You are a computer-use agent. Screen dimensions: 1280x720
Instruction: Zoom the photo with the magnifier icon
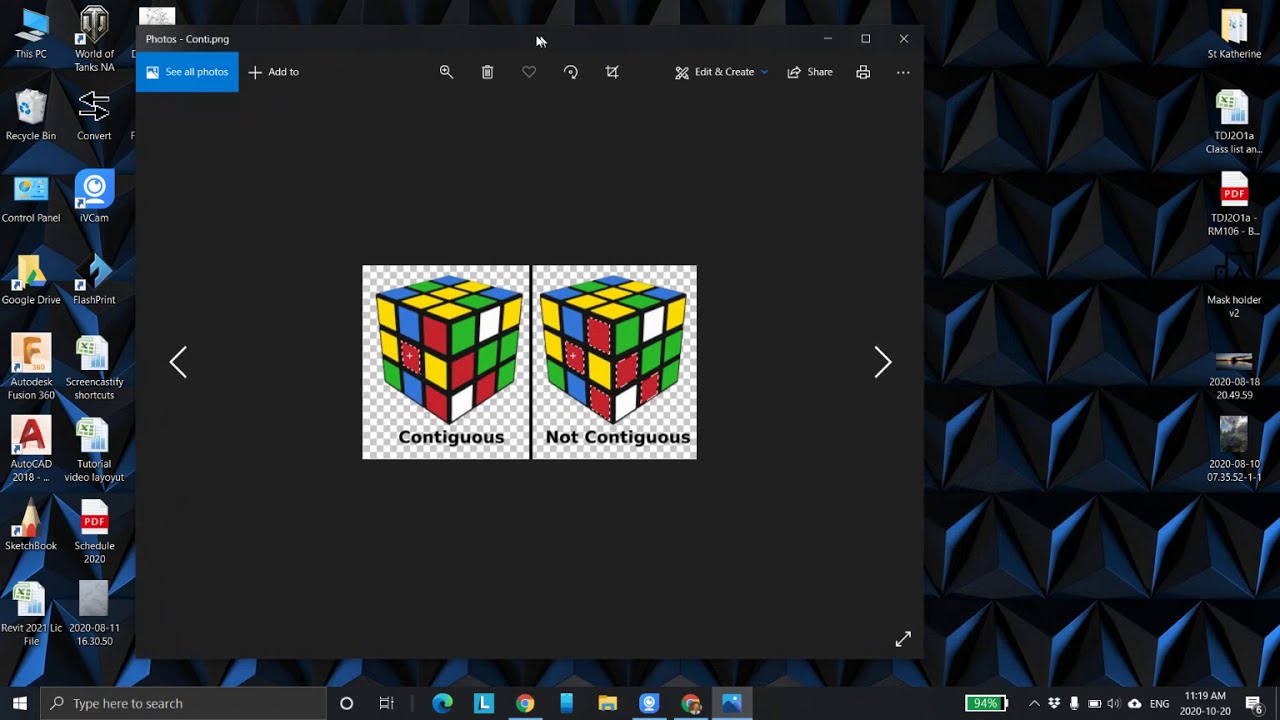pyautogui.click(x=446, y=72)
